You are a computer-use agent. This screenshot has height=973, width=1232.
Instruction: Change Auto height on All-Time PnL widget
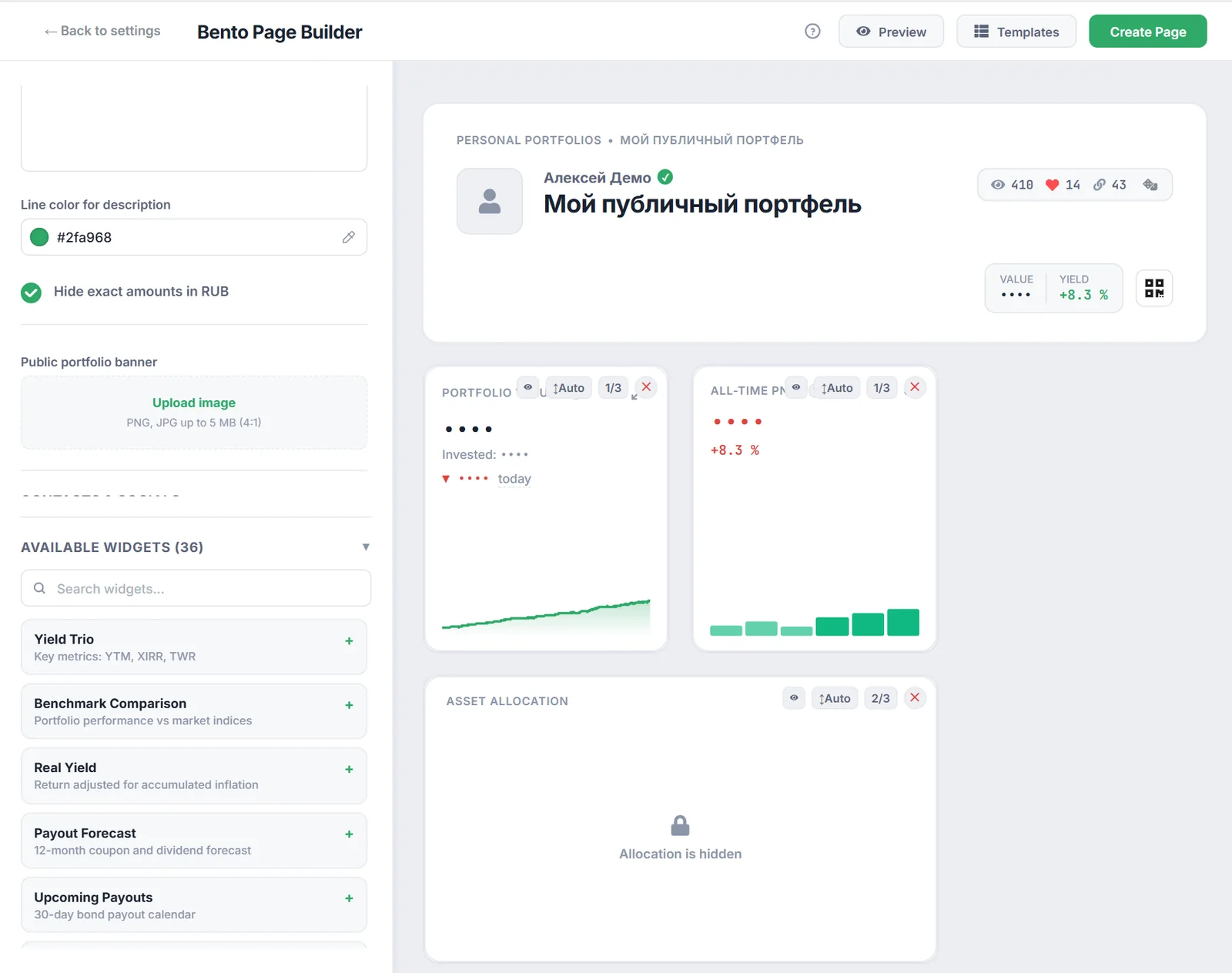point(837,388)
